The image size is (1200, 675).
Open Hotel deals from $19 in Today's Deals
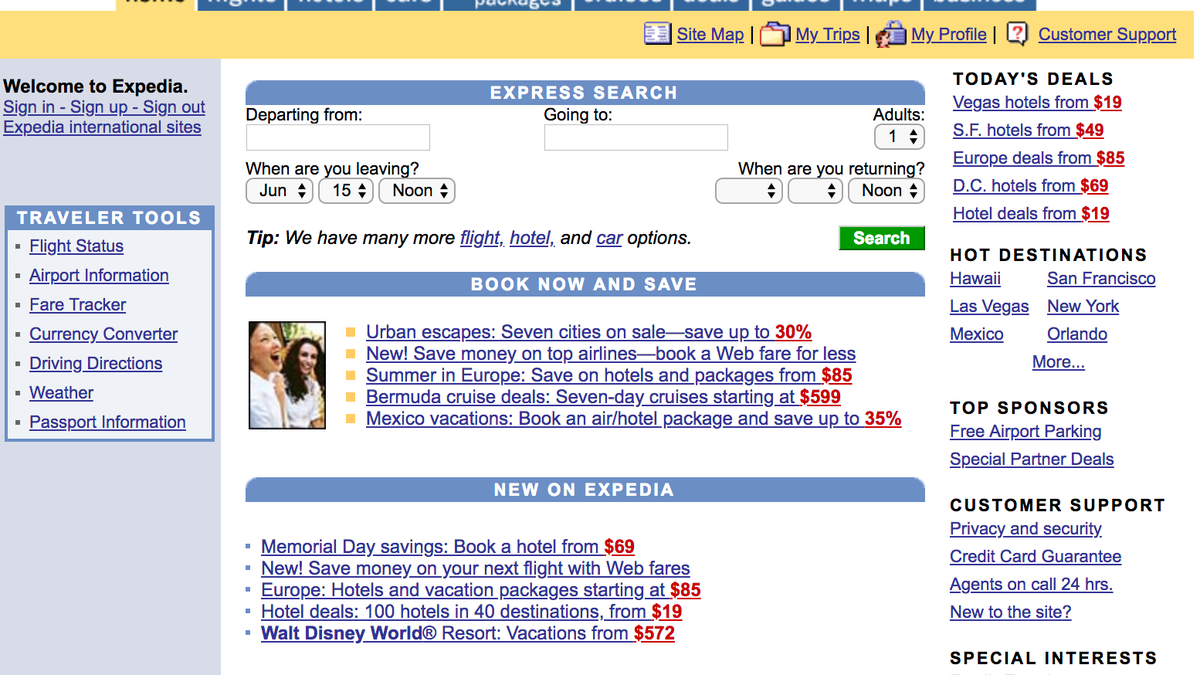1031,213
